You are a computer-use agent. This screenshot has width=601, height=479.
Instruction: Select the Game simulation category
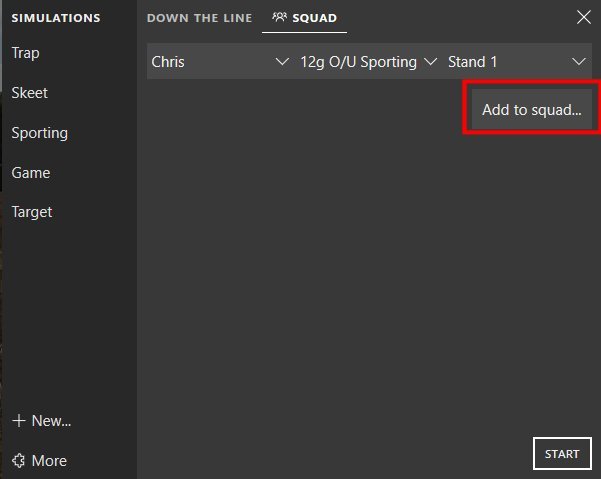click(x=30, y=173)
